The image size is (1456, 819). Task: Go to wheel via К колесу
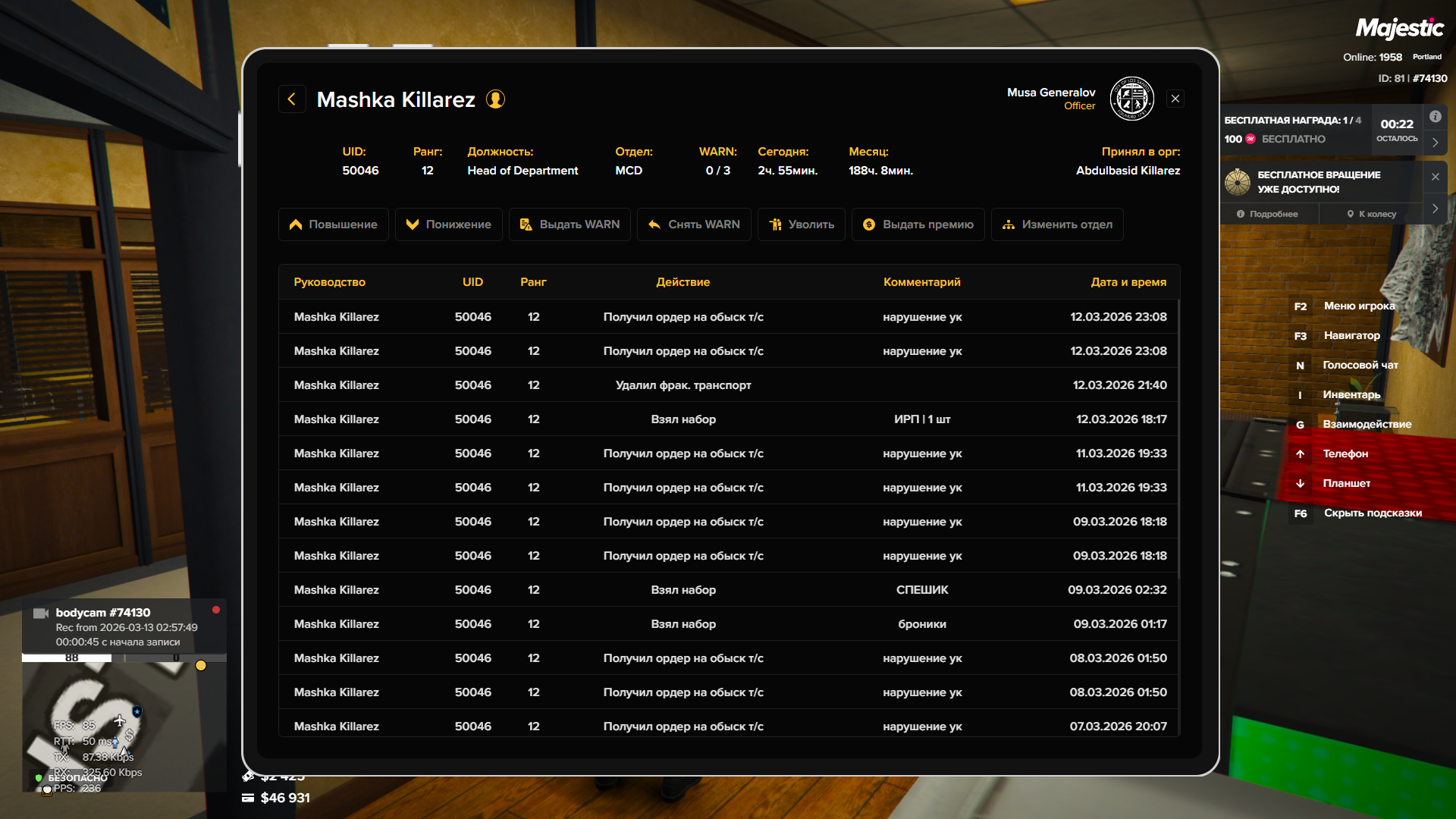coord(1371,214)
